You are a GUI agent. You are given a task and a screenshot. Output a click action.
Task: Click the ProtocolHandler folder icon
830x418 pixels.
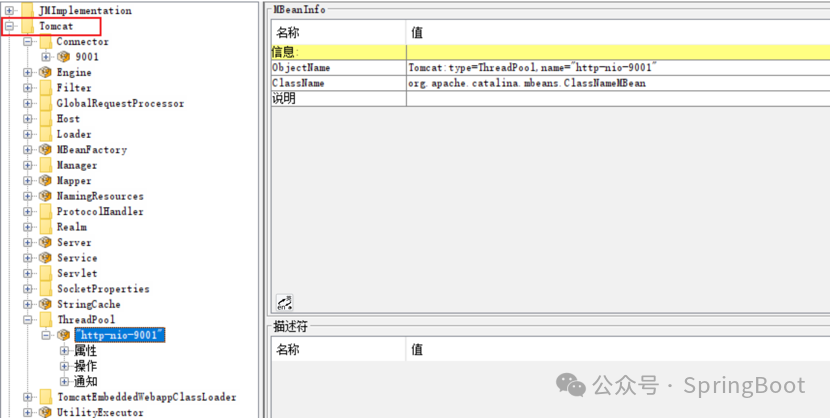point(46,211)
